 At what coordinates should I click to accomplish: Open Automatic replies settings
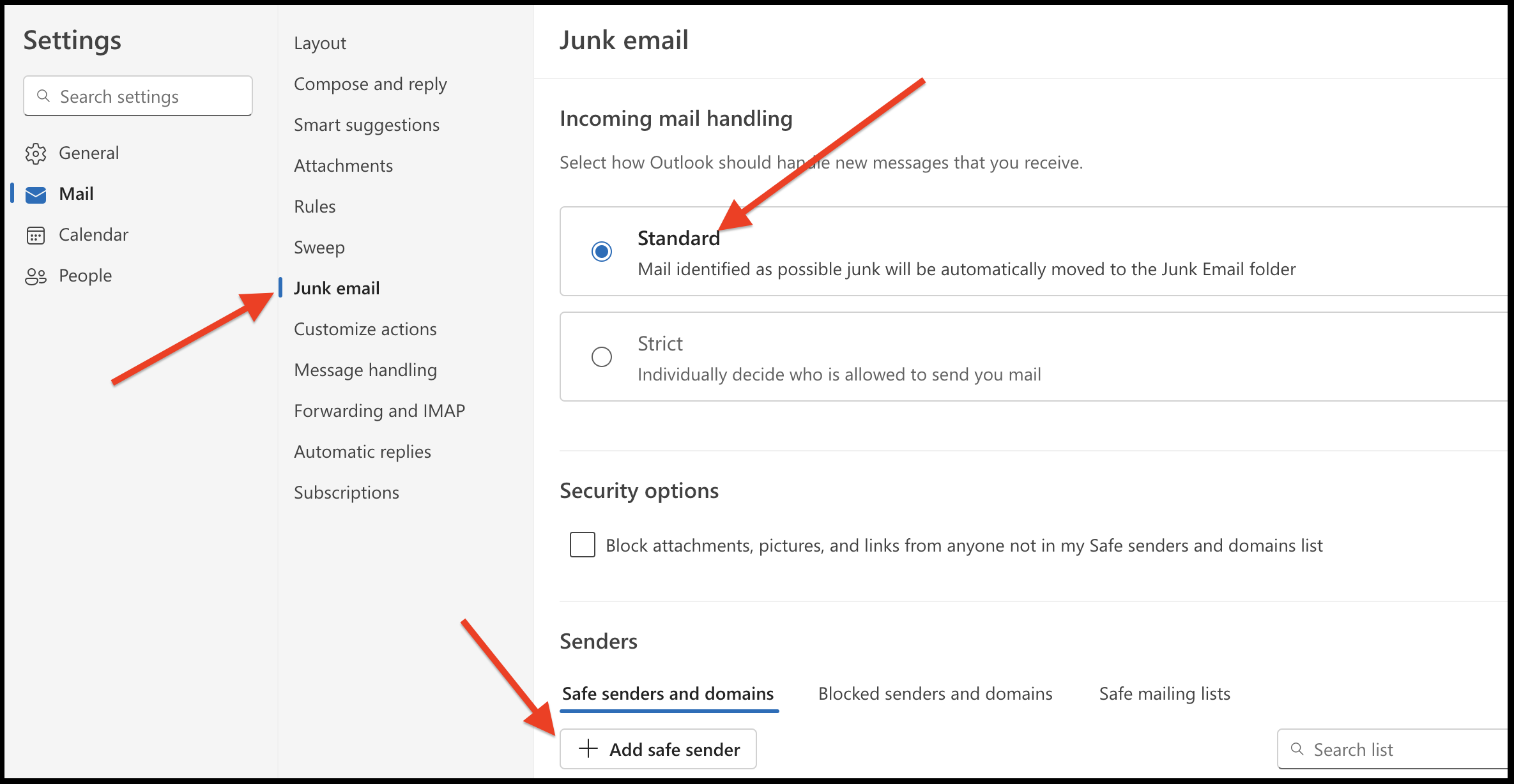tap(362, 451)
